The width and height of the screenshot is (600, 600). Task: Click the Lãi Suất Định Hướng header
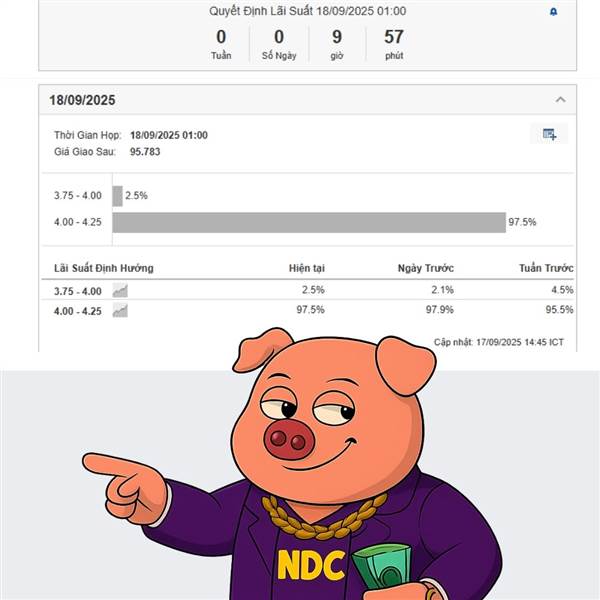click(104, 268)
